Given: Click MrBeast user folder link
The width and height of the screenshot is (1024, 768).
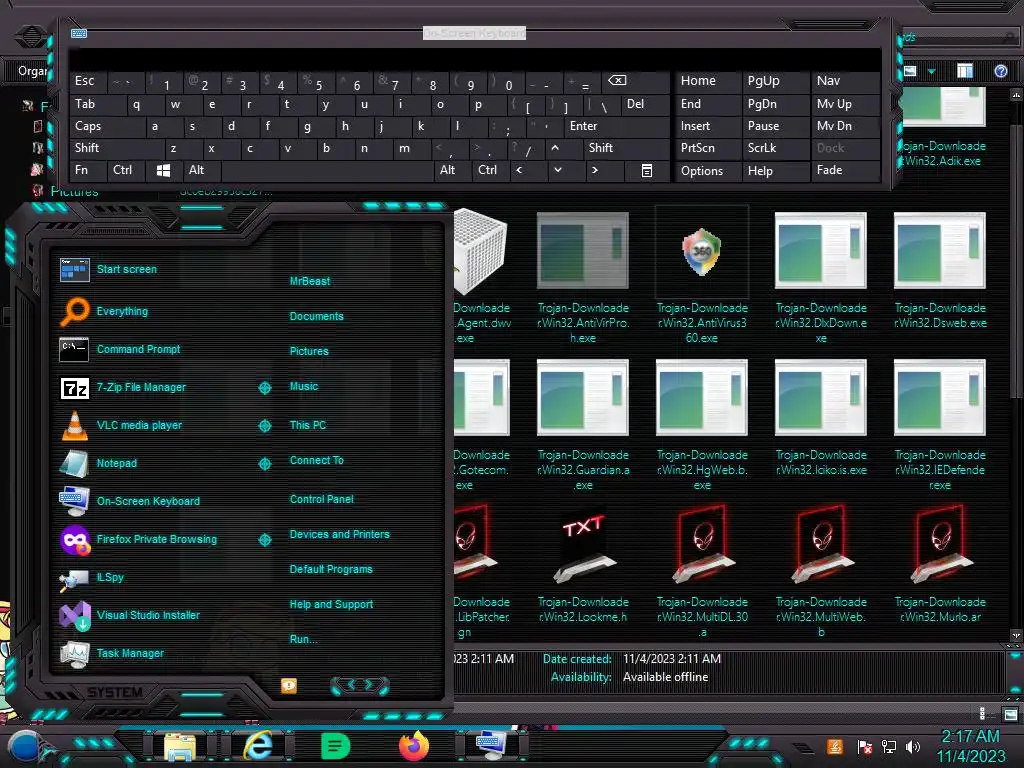Looking at the screenshot, I should (x=310, y=281).
